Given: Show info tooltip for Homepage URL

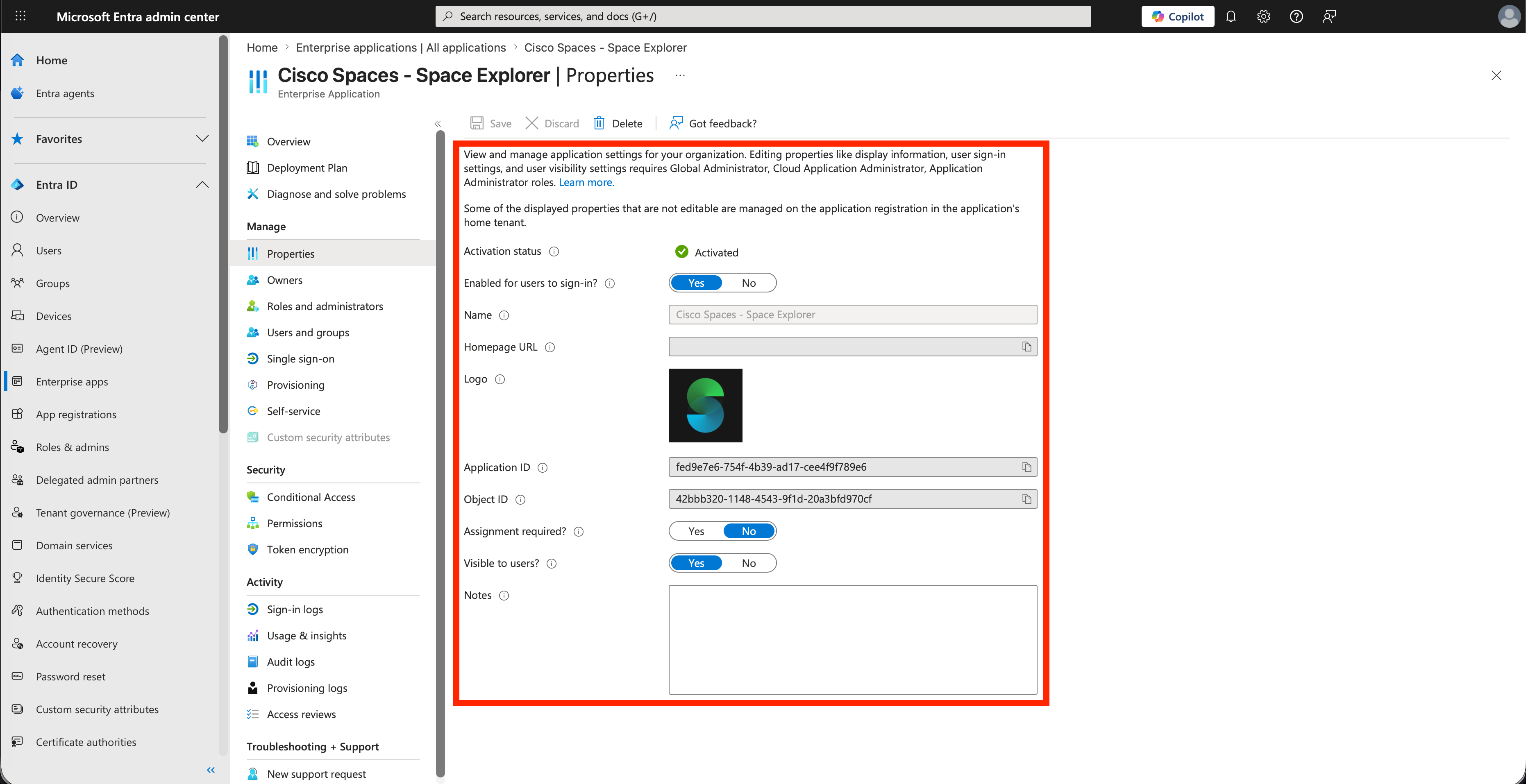Looking at the screenshot, I should 550,348.
